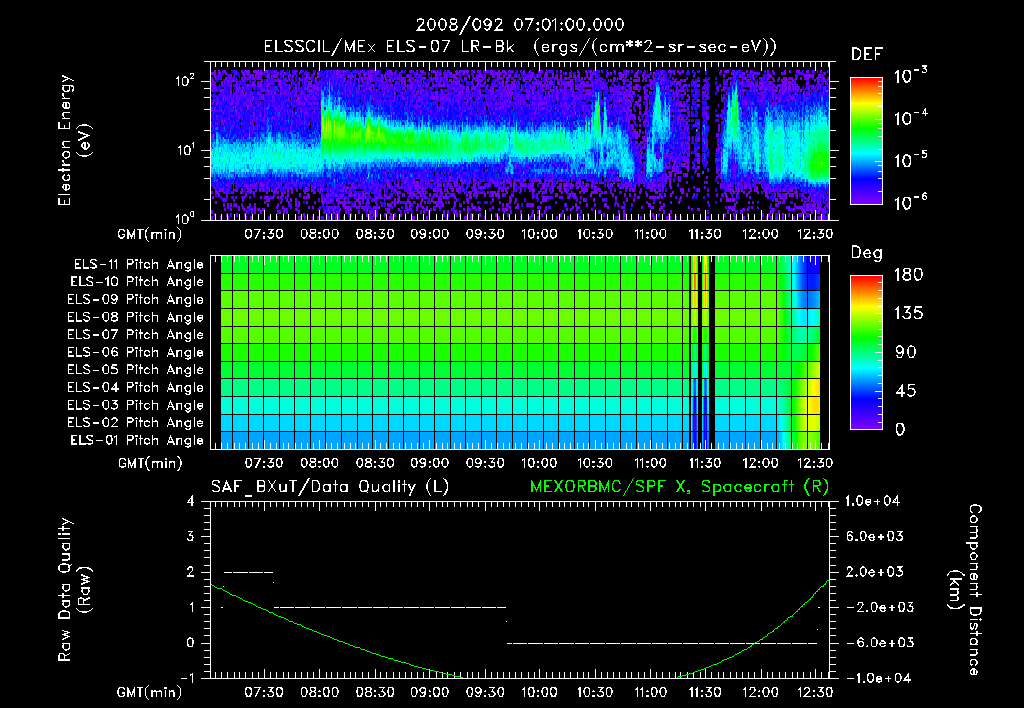Select the ELS-10 Pitch Angle row label
The width and height of the screenshot is (1024, 708).
pos(137,282)
